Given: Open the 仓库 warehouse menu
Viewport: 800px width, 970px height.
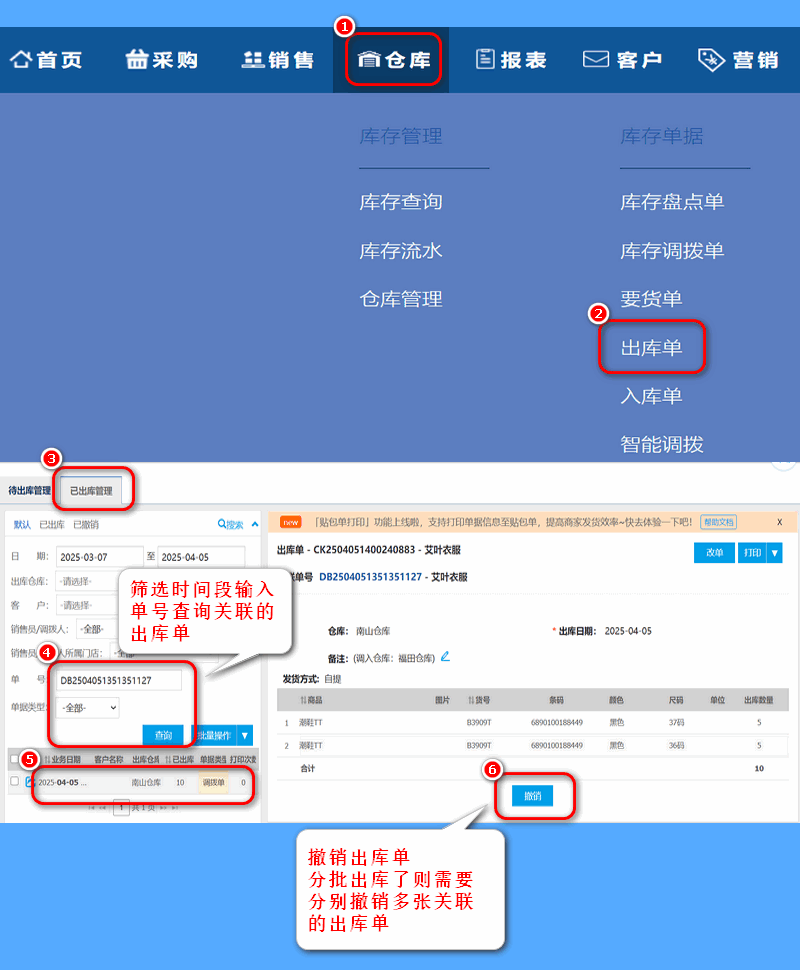Looking at the screenshot, I should click(x=394, y=59).
